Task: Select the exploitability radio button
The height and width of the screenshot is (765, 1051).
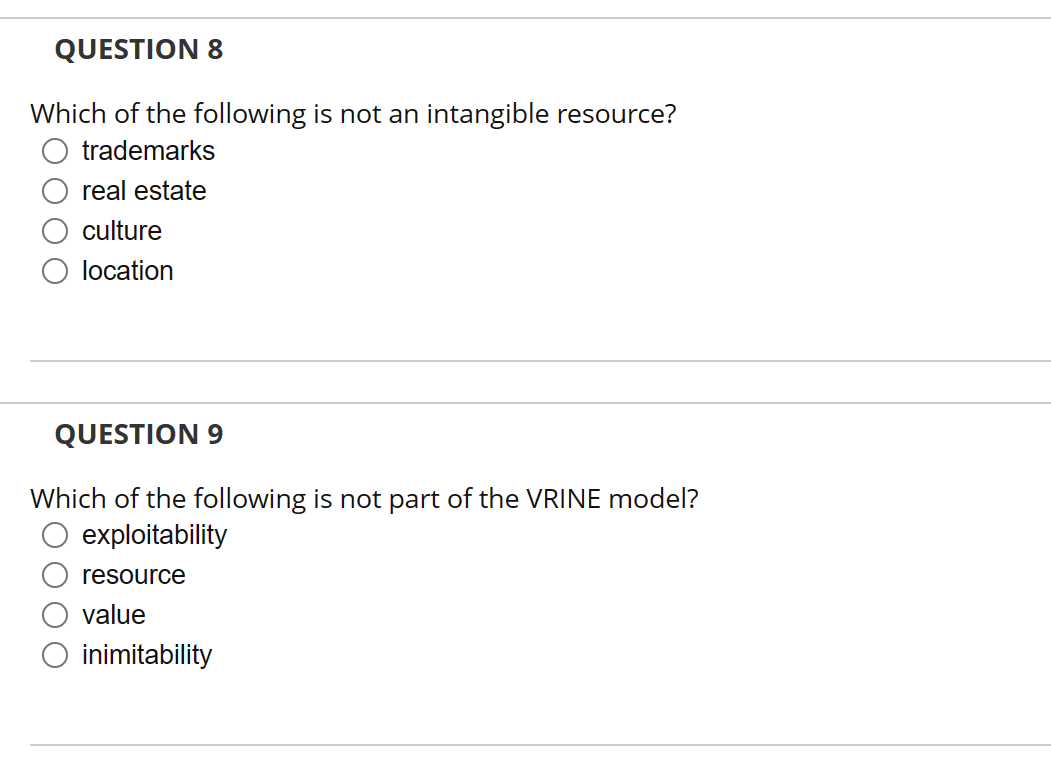Action: [x=56, y=535]
